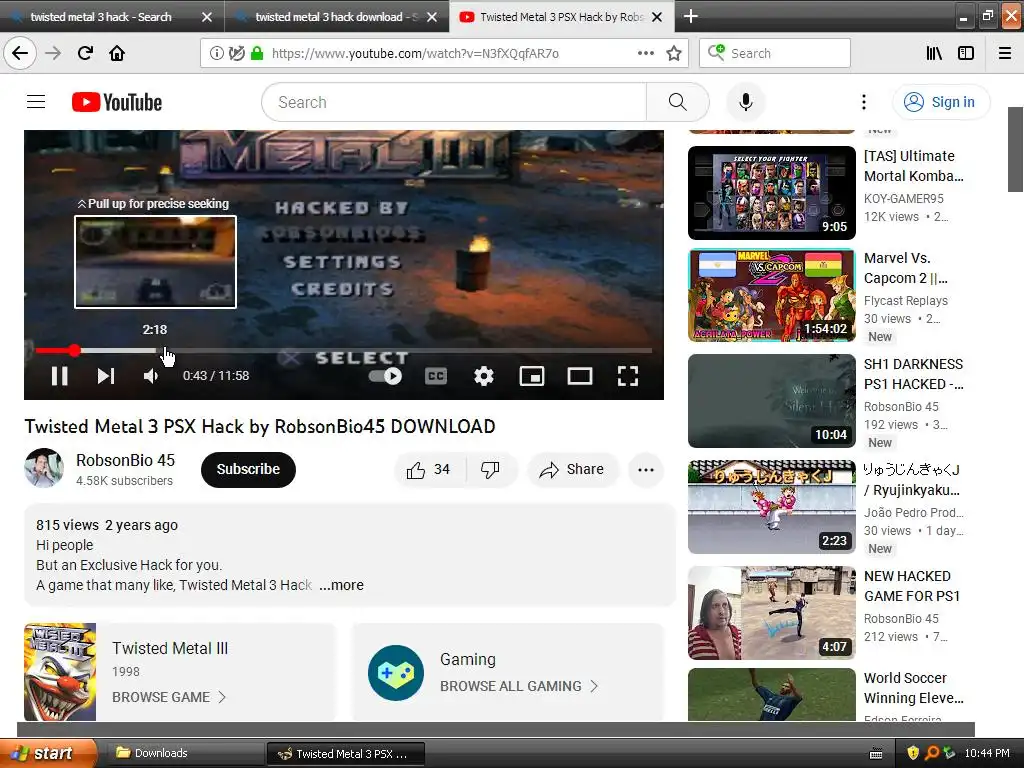Open video player settings gear
This screenshot has height=768, width=1024.
click(x=483, y=376)
